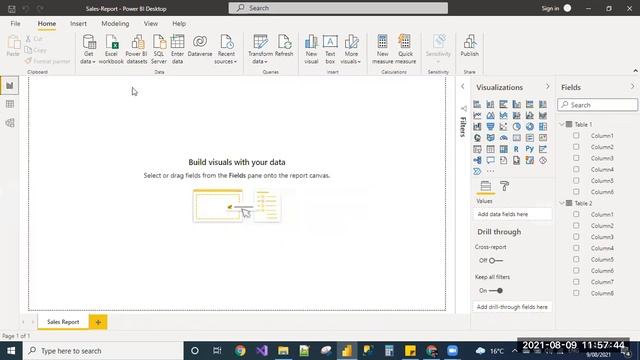
Task: Select the Q&A visual
Action: [x=490, y=160]
